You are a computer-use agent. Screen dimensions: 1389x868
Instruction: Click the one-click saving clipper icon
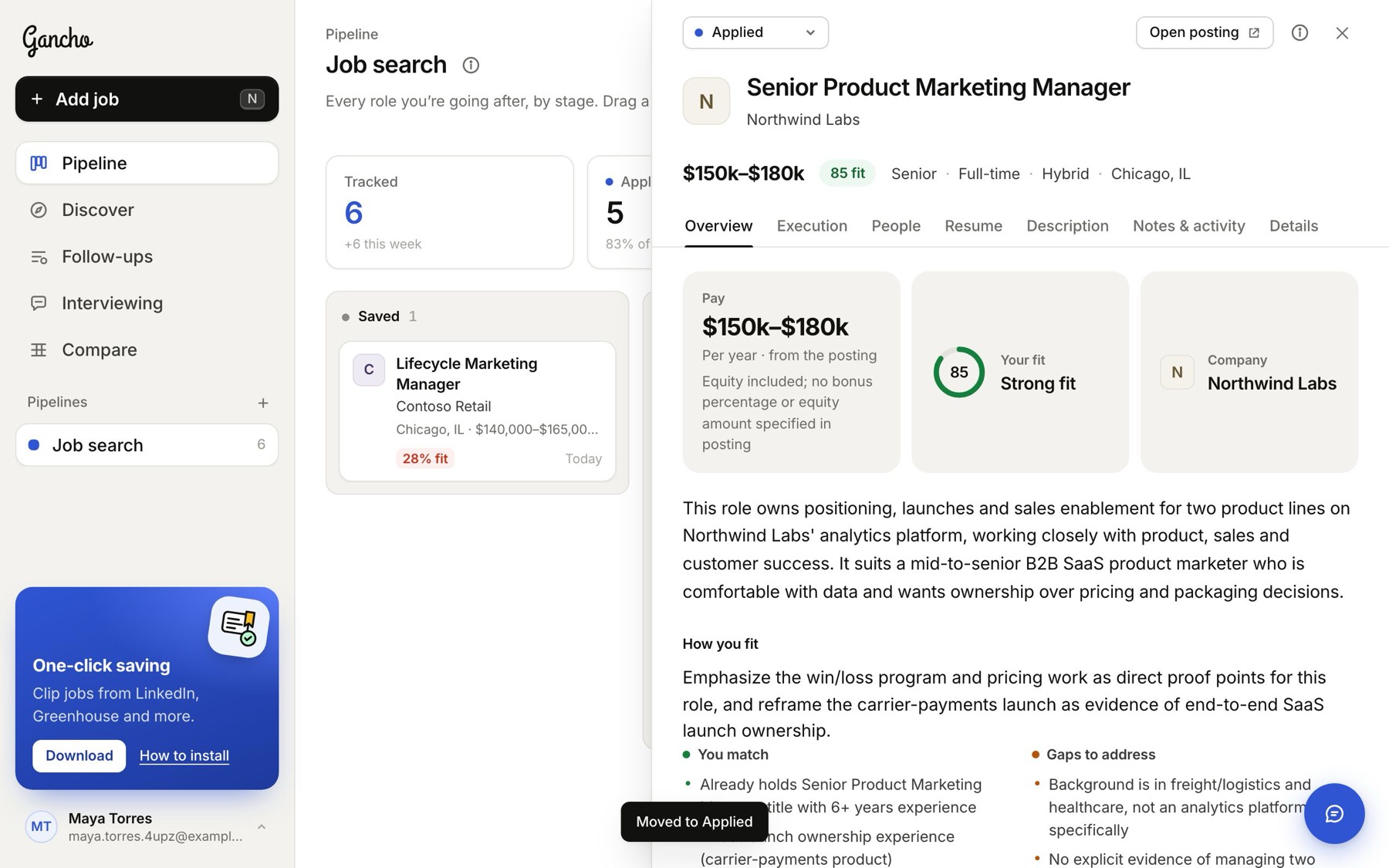pyautogui.click(x=238, y=627)
